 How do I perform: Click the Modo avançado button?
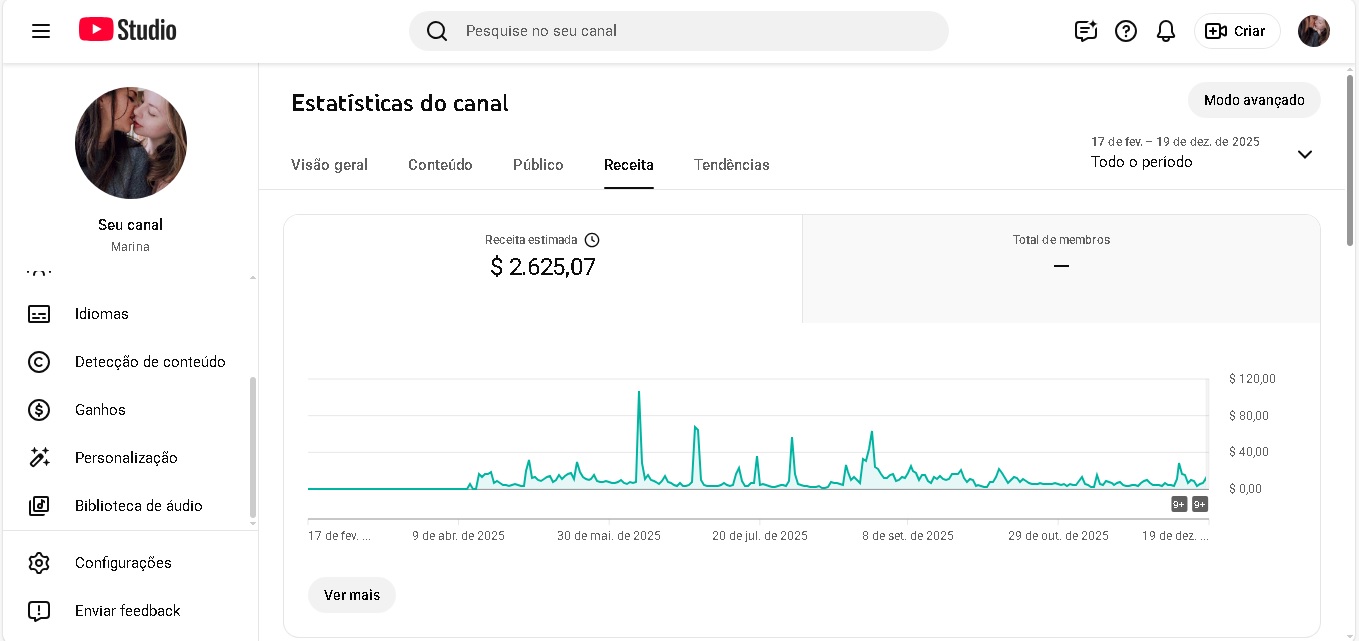point(1254,100)
